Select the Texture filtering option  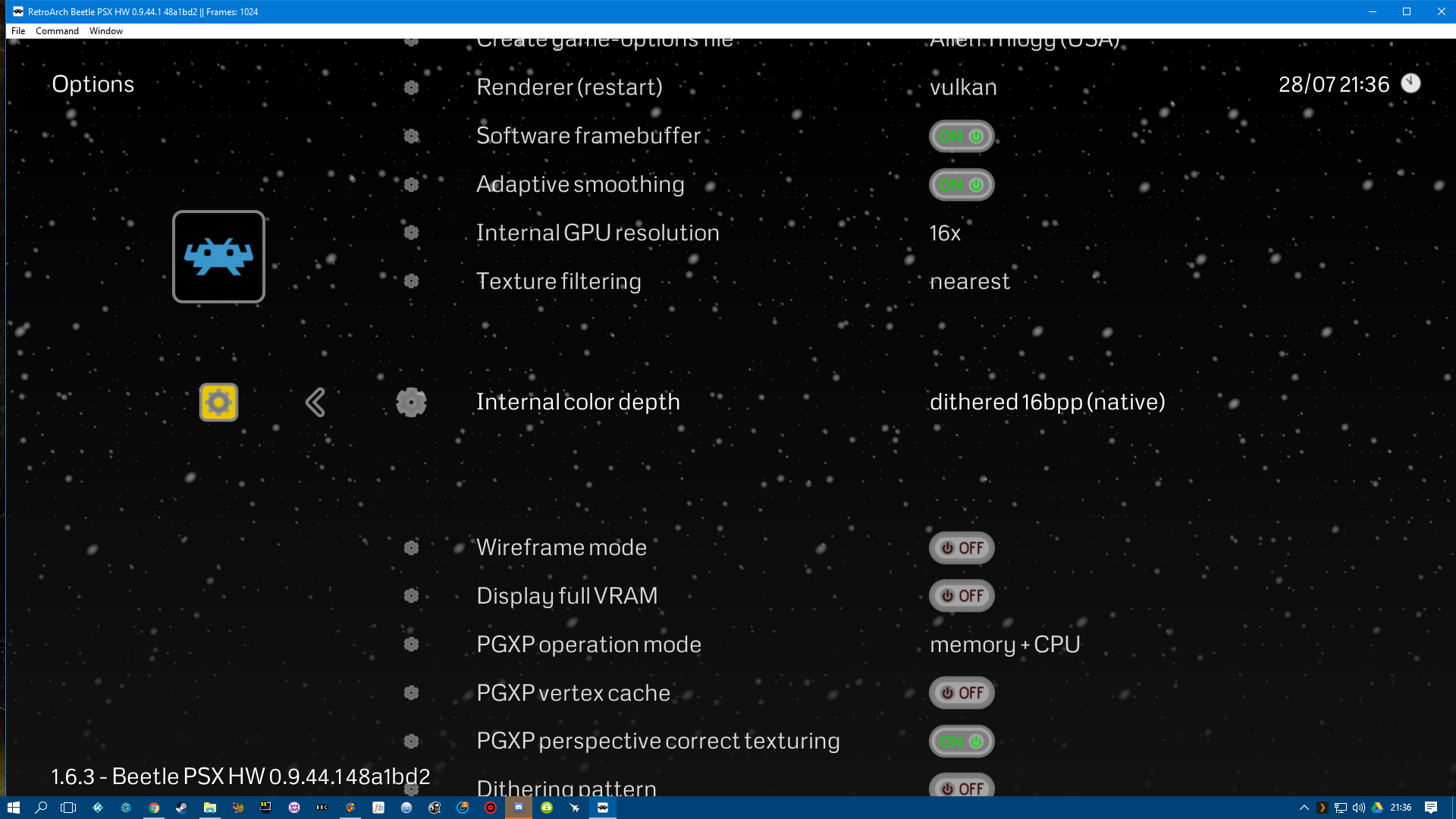pos(559,281)
